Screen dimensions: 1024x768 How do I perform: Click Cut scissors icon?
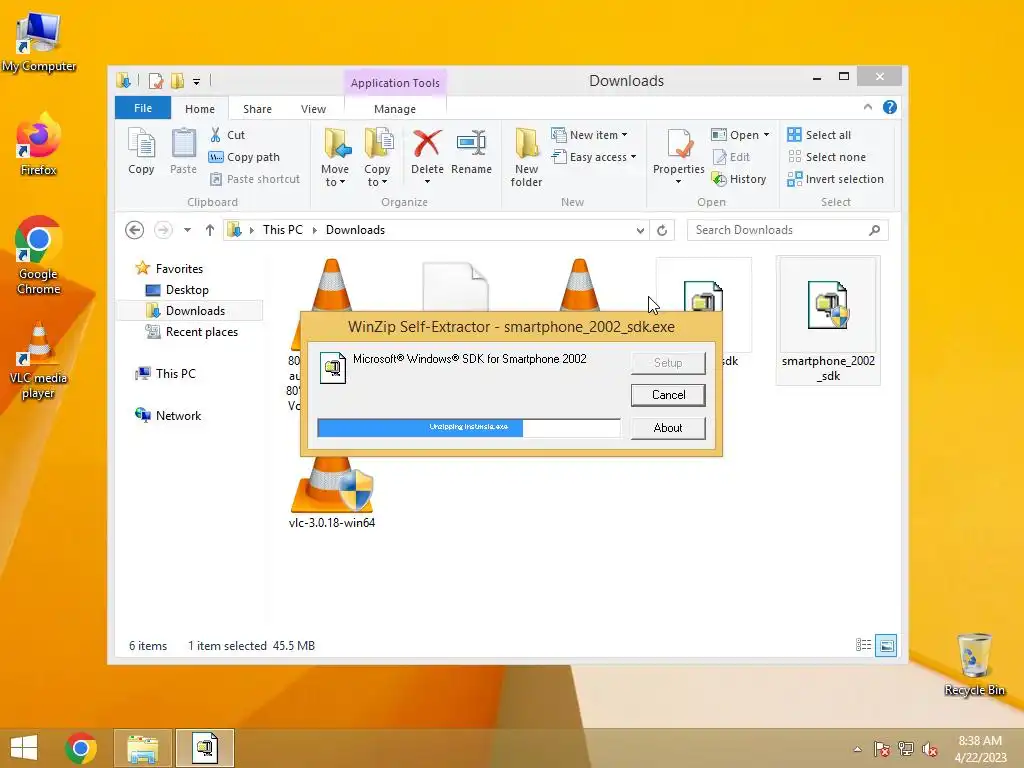tap(216, 135)
